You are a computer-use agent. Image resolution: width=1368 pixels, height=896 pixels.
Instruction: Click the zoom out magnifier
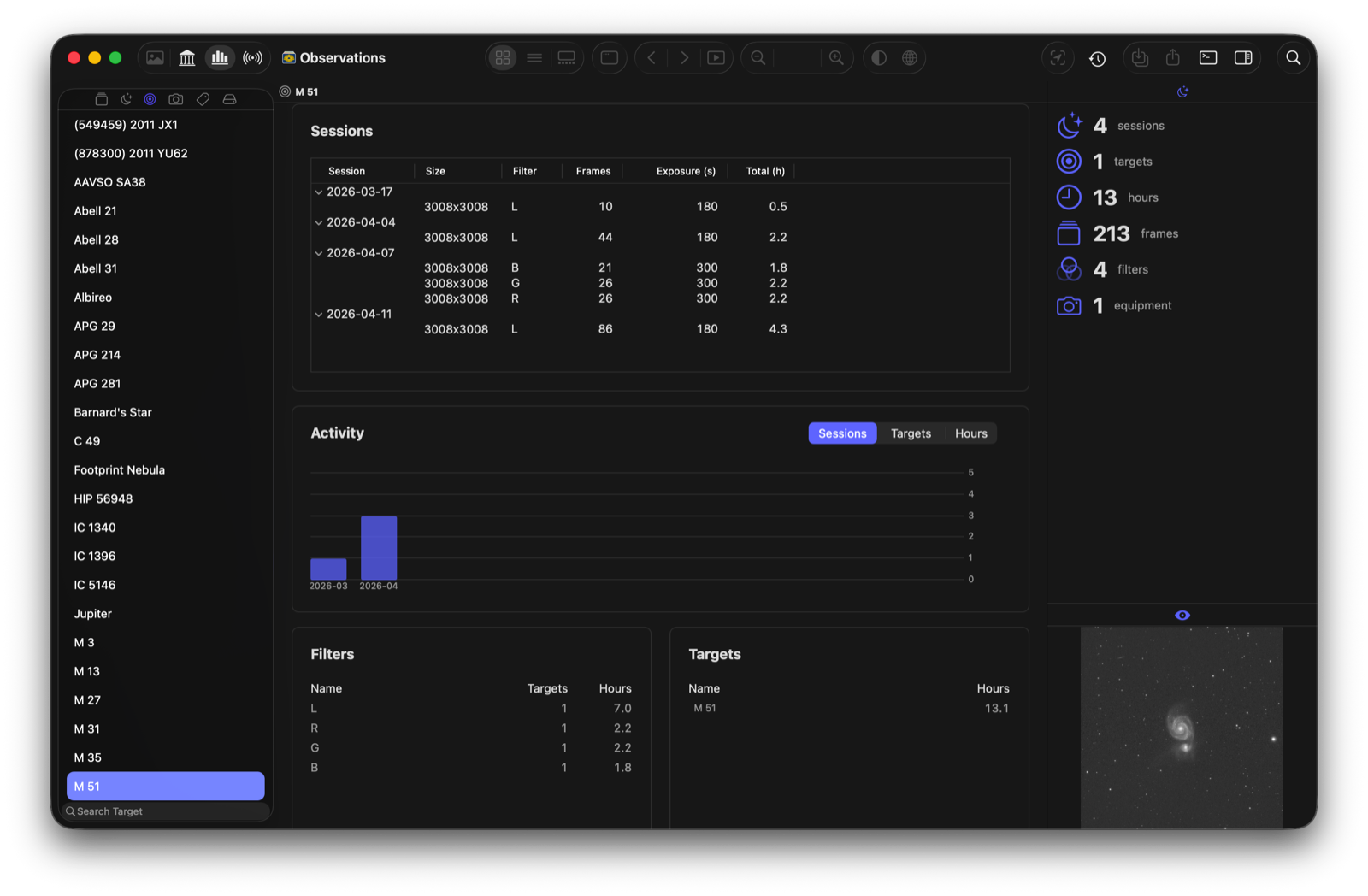point(758,58)
